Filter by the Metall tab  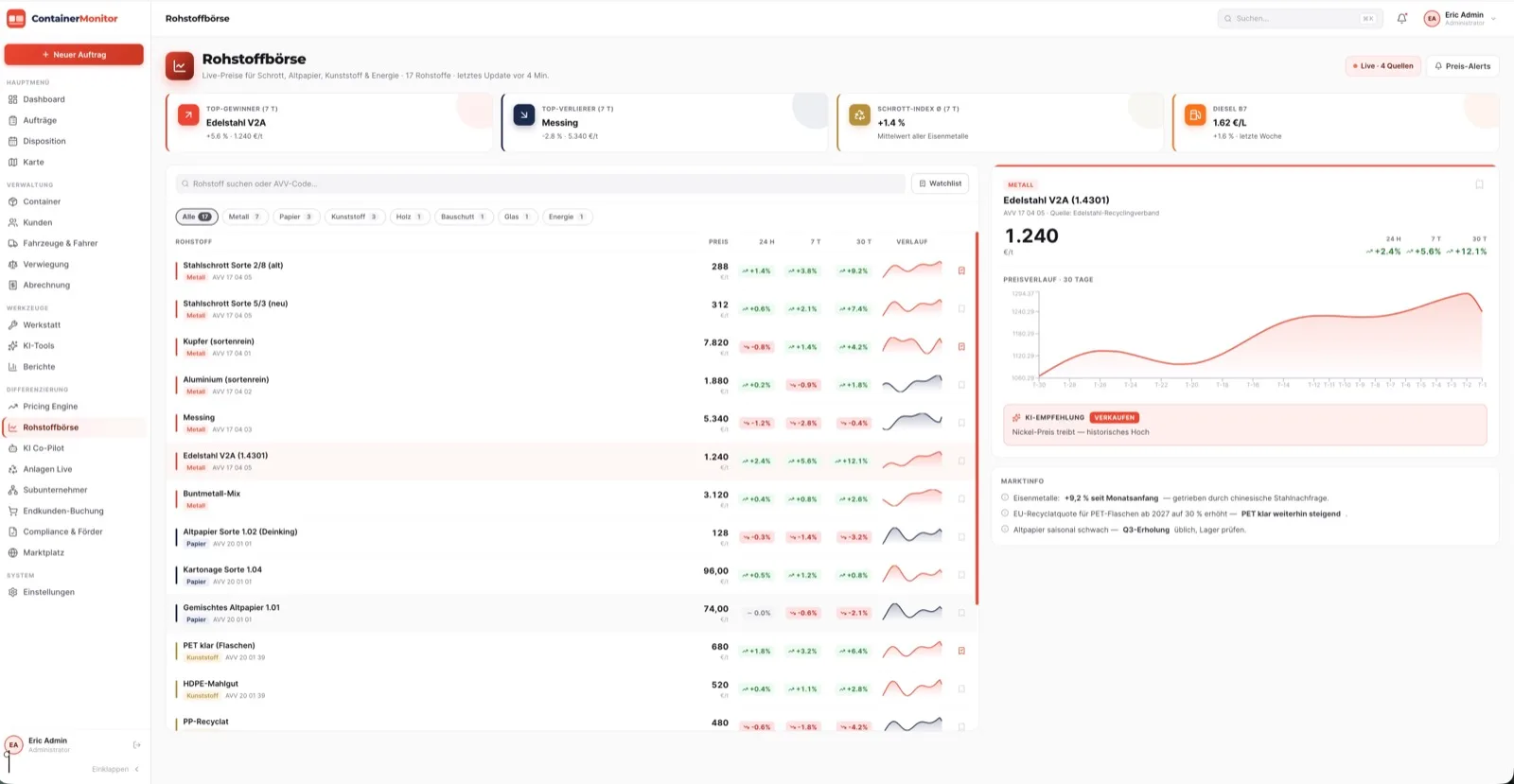[x=244, y=217]
